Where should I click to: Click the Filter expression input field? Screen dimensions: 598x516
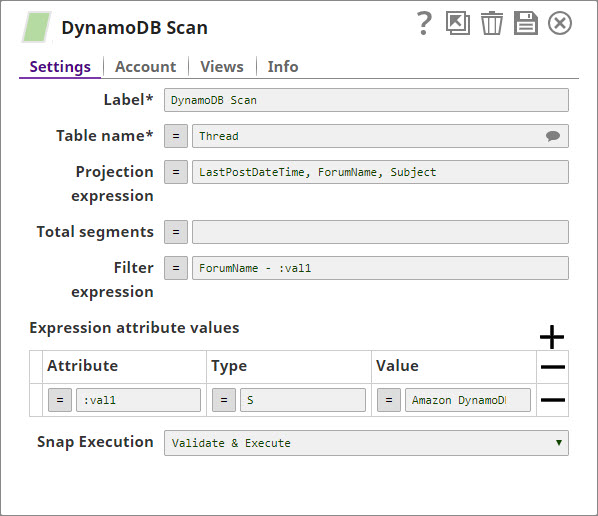(380, 268)
